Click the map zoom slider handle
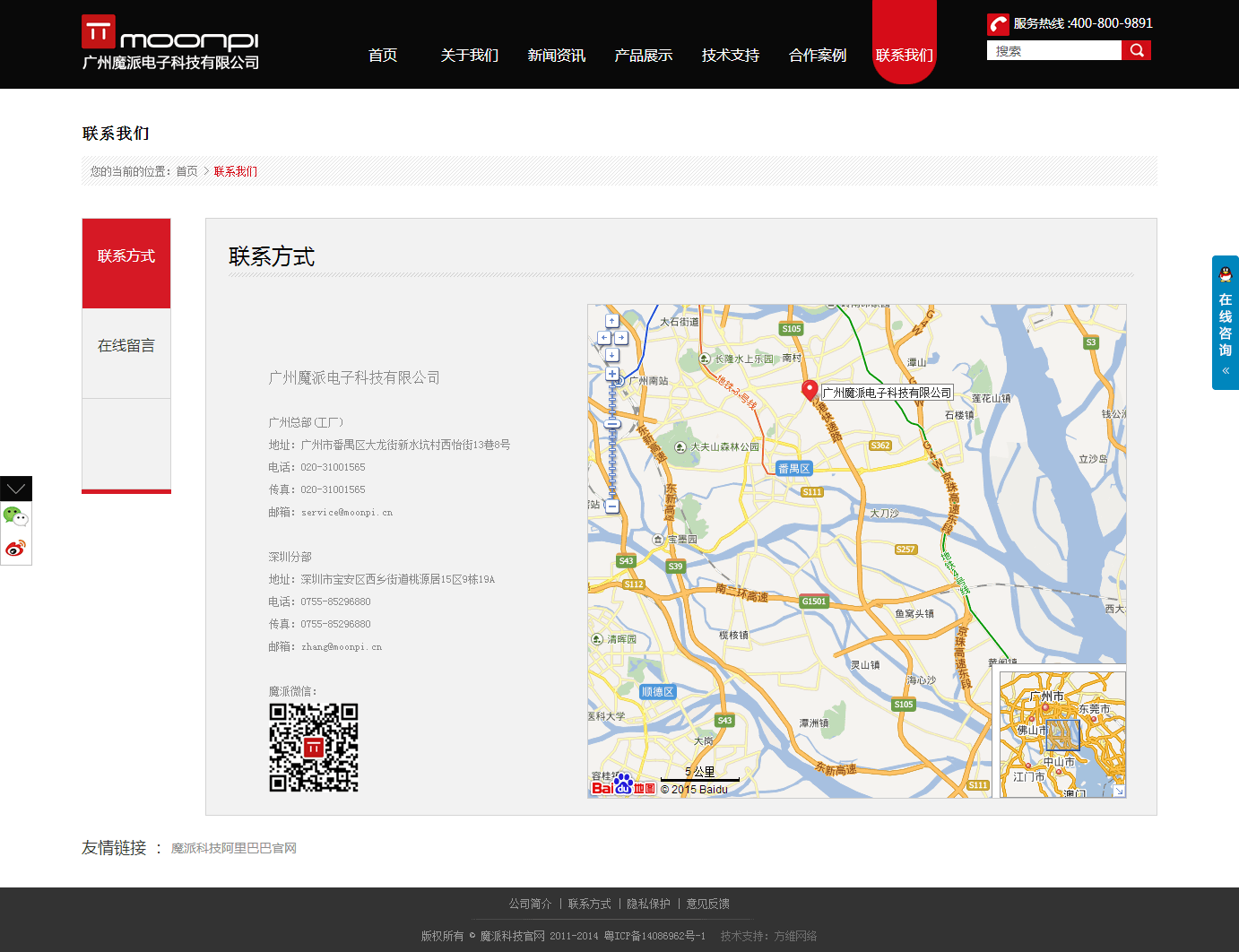 tap(612, 424)
